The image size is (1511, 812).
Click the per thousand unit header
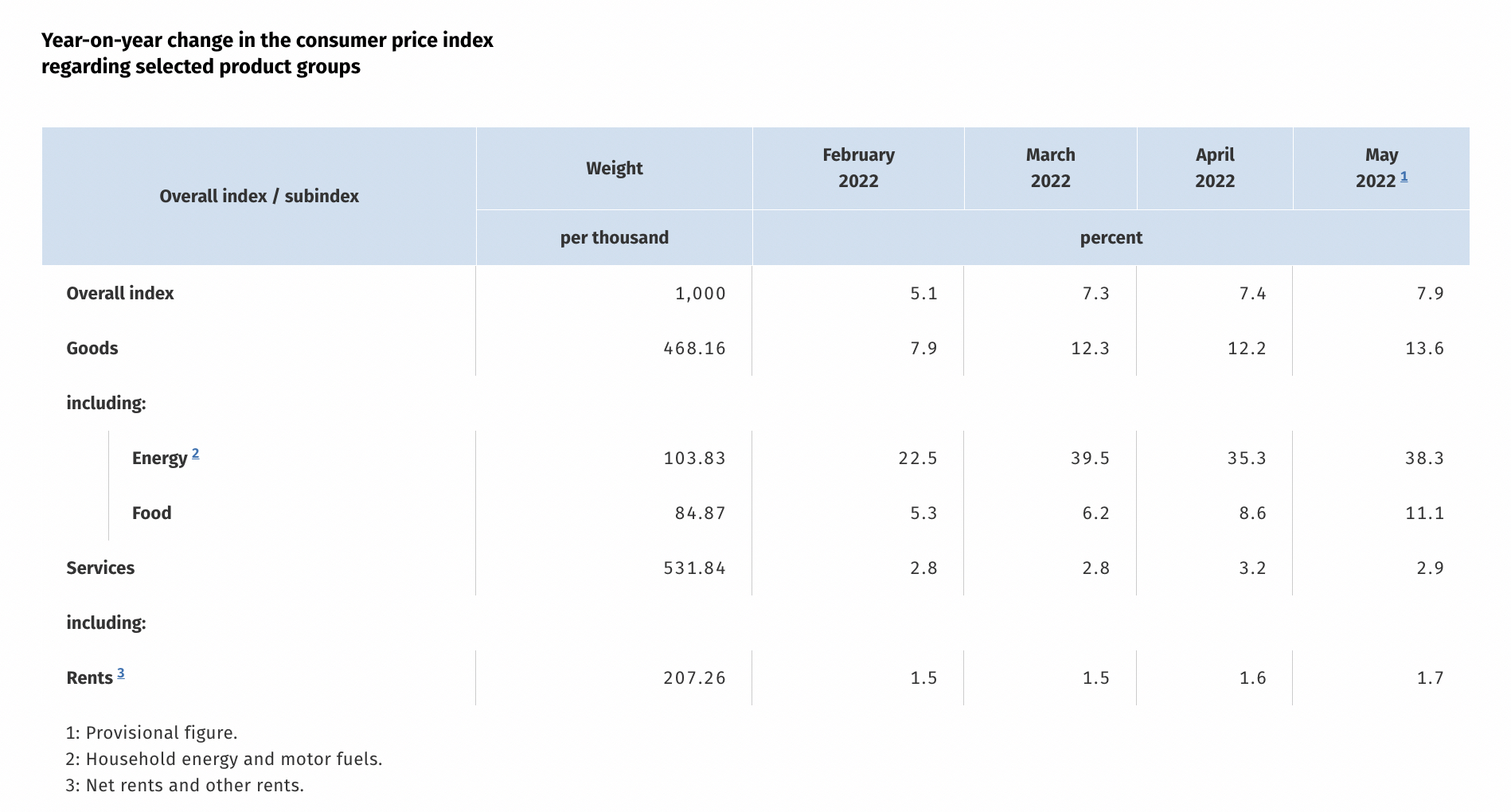pos(614,237)
